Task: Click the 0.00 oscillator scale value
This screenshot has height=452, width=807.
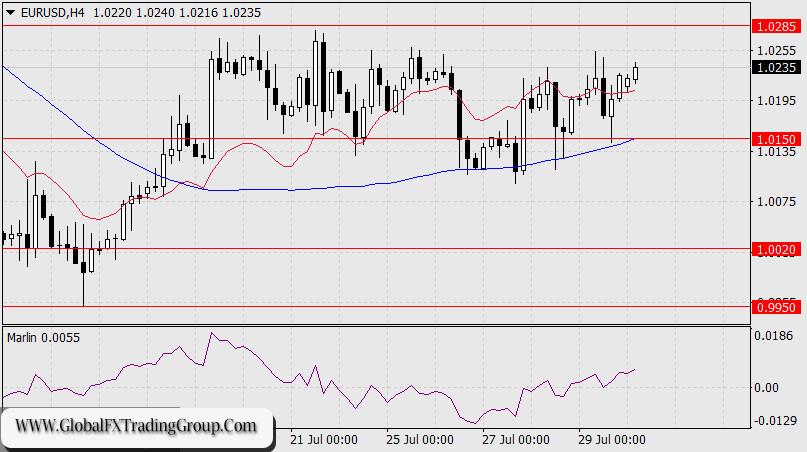Action: pyautogui.click(x=766, y=388)
